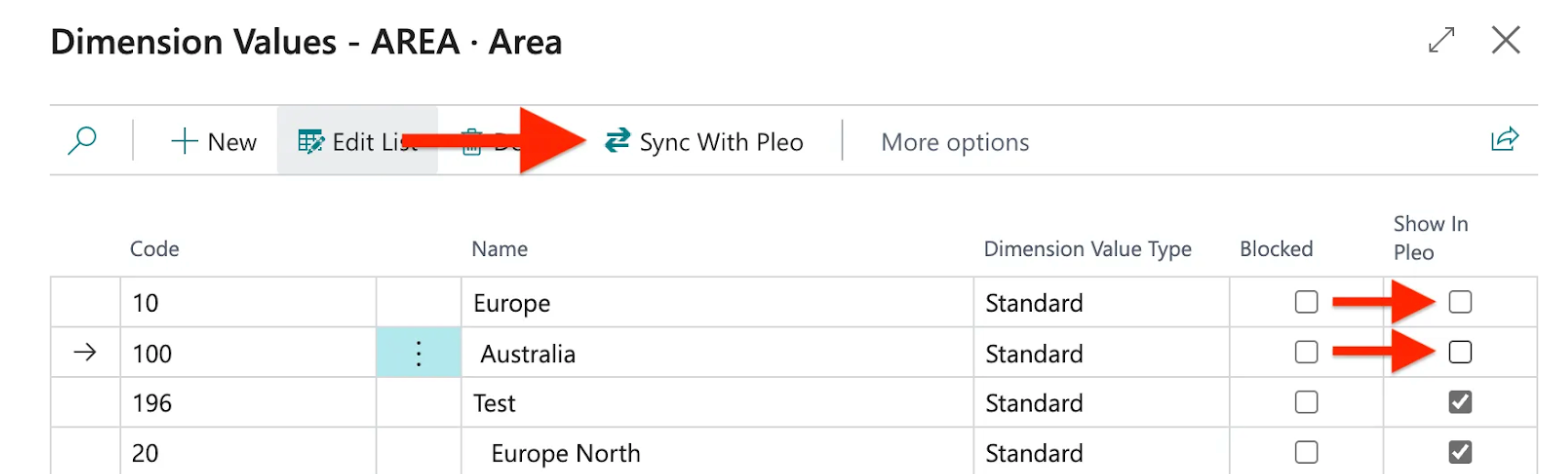The height and width of the screenshot is (474, 1544).
Task: Open Dimension Value Type for Test row
Action: [1100, 403]
